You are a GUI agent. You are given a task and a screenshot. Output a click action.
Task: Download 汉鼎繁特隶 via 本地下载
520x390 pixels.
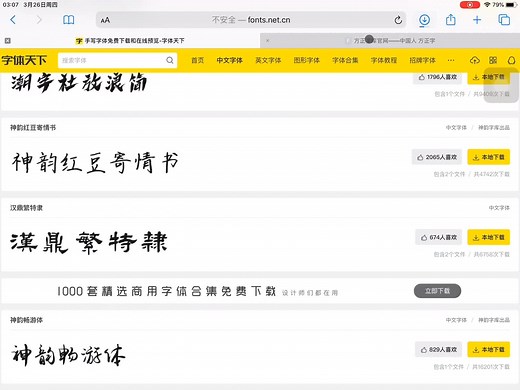click(x=489, y=237)
